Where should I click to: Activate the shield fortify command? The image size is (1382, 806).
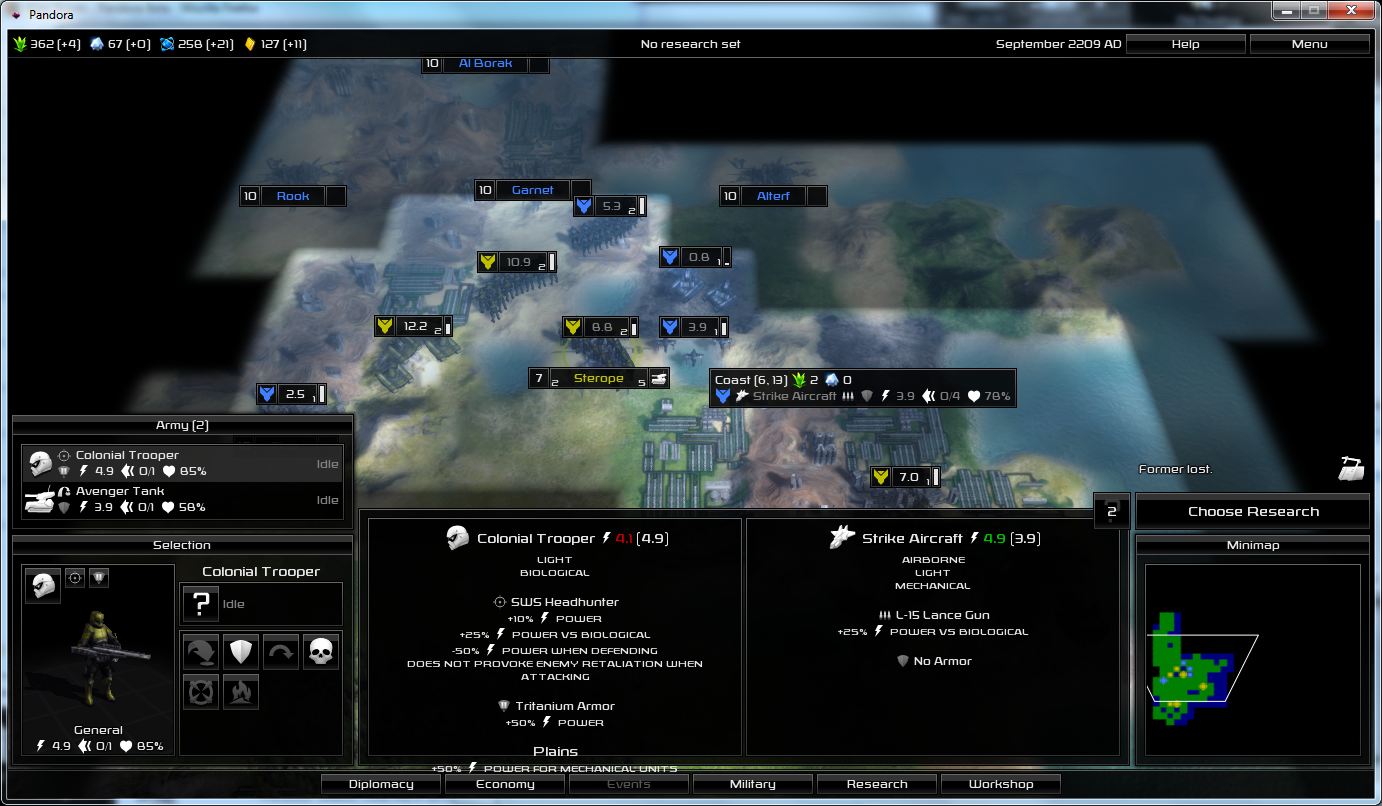(x=241, y=652)
